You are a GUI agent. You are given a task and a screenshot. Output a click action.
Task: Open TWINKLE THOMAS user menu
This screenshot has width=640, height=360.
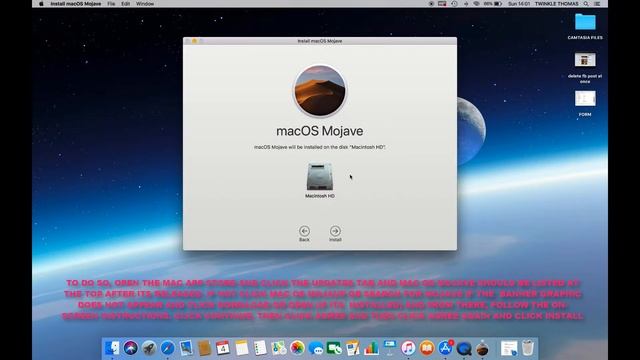tap(556, 4)
